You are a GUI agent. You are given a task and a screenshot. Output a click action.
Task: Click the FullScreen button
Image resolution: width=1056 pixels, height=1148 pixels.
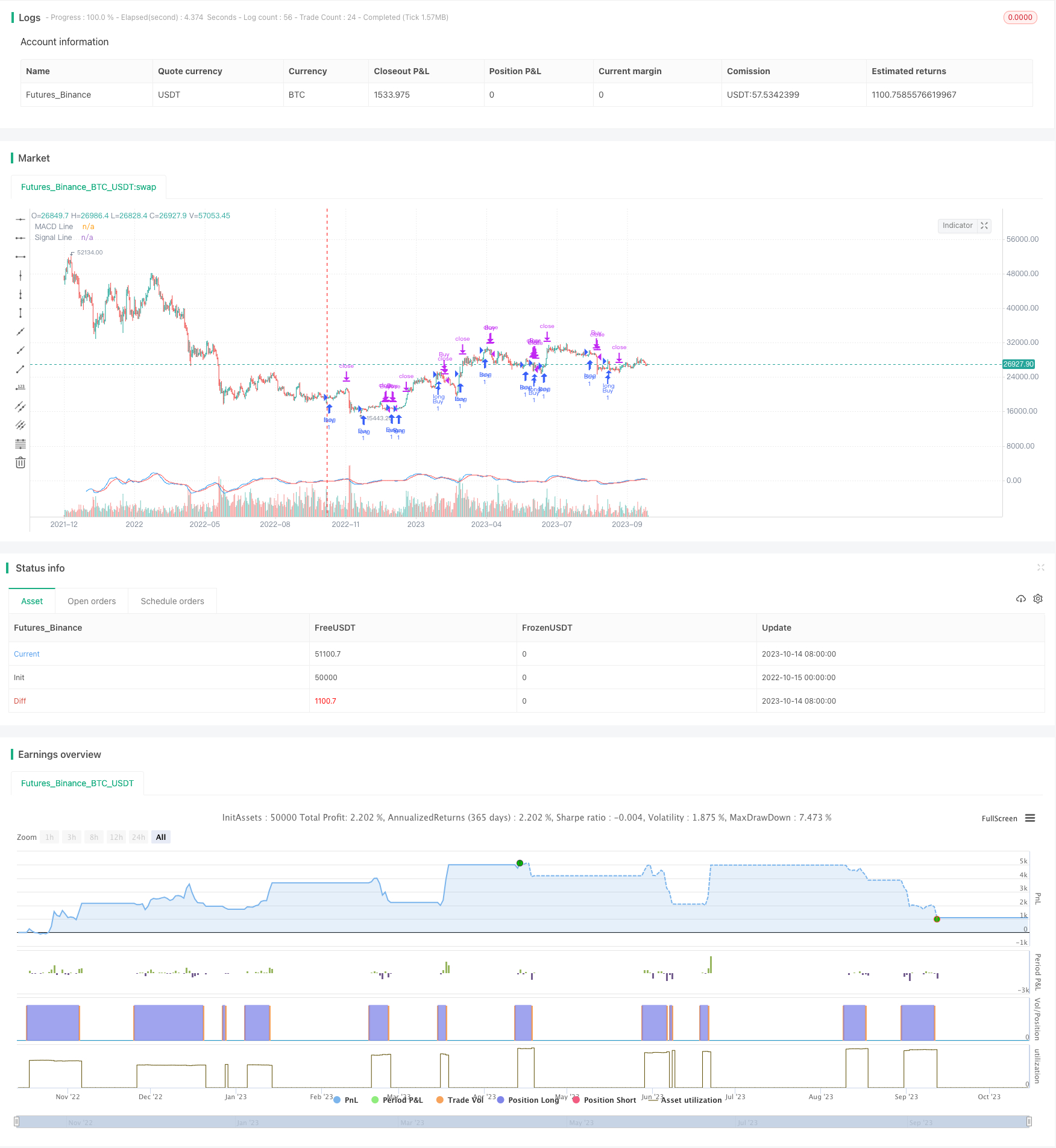coord(999,818)
